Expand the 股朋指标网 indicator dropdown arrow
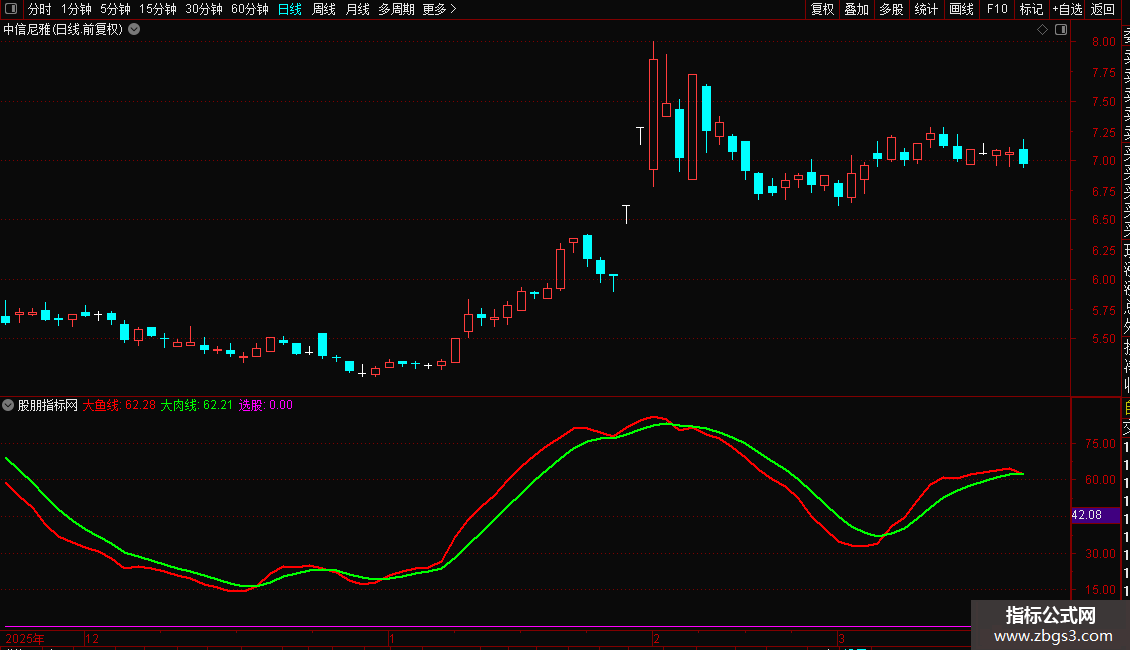Image resolution: width=1130 pixels, height=650 pixels. (x=8, y=405)
